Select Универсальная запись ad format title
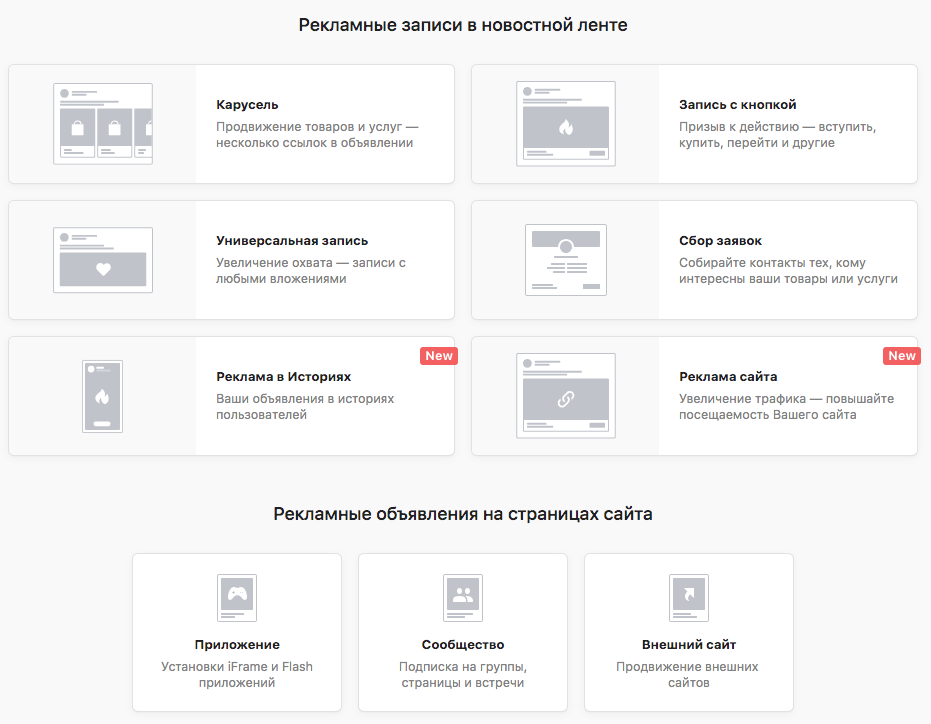 [292, 241]
